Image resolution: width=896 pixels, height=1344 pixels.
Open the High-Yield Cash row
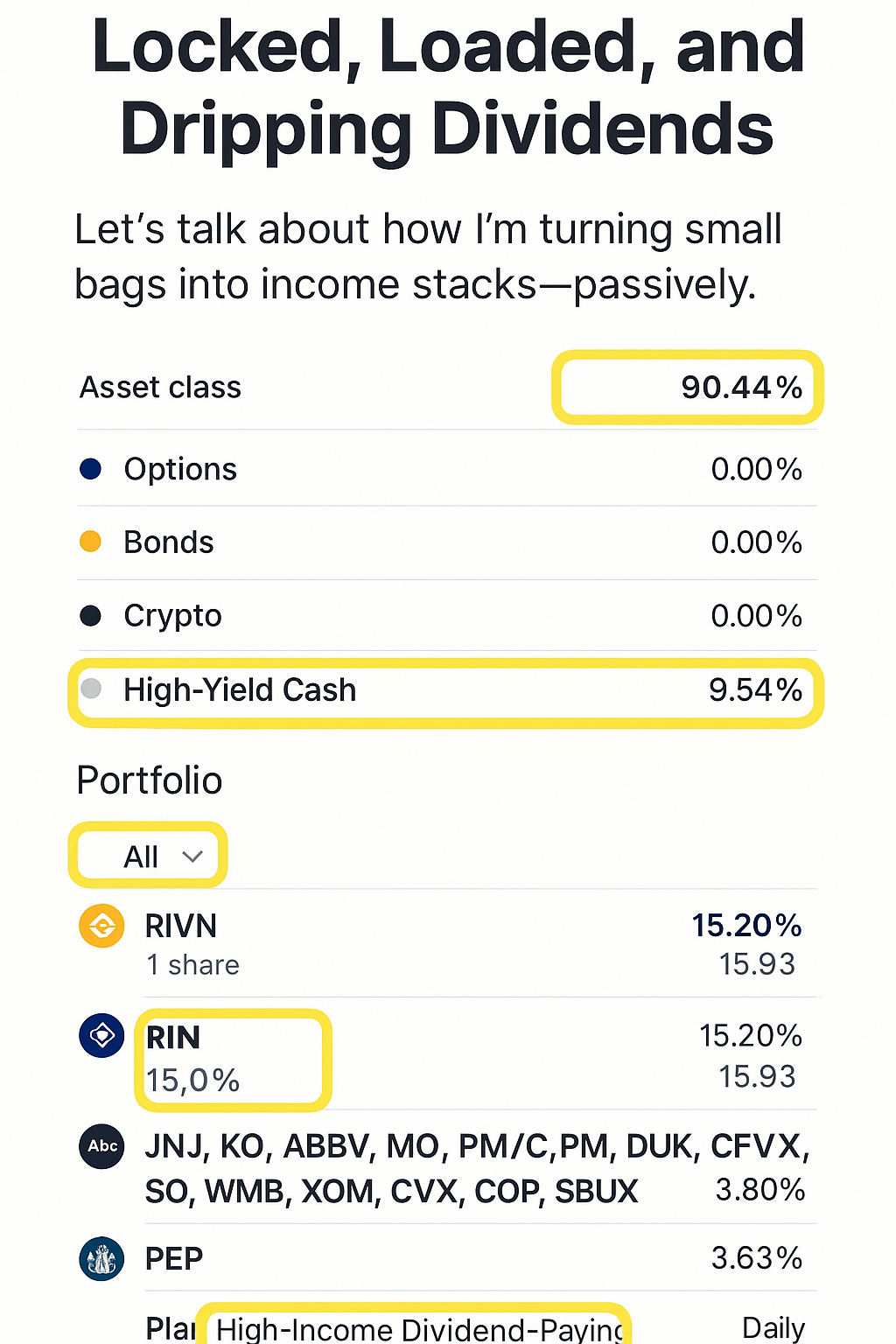click(x=446, y=690)
